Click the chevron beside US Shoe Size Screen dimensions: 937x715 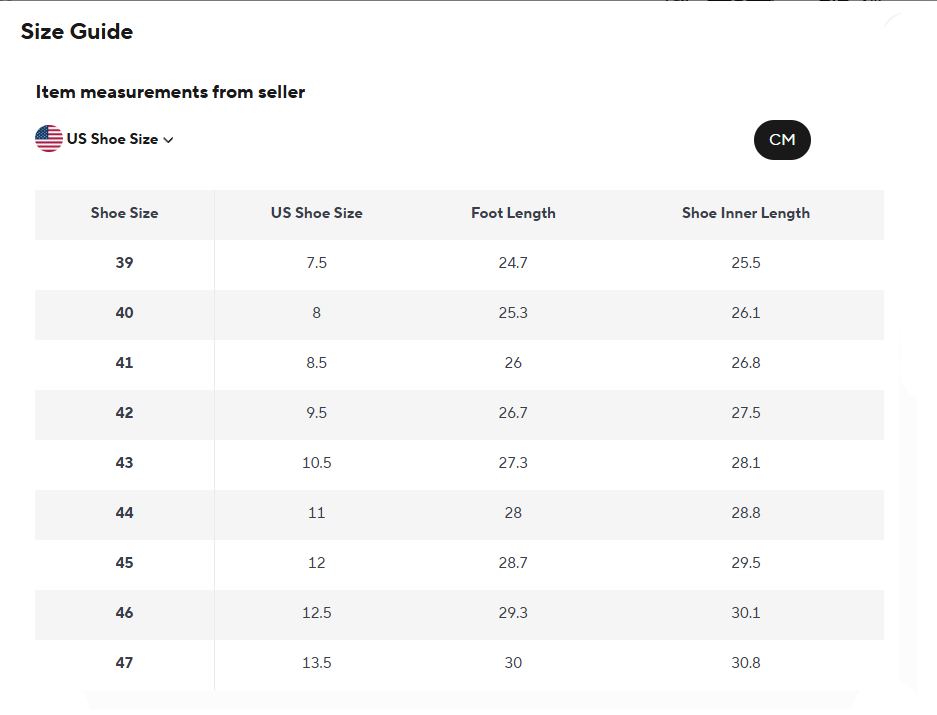(169, 140)
